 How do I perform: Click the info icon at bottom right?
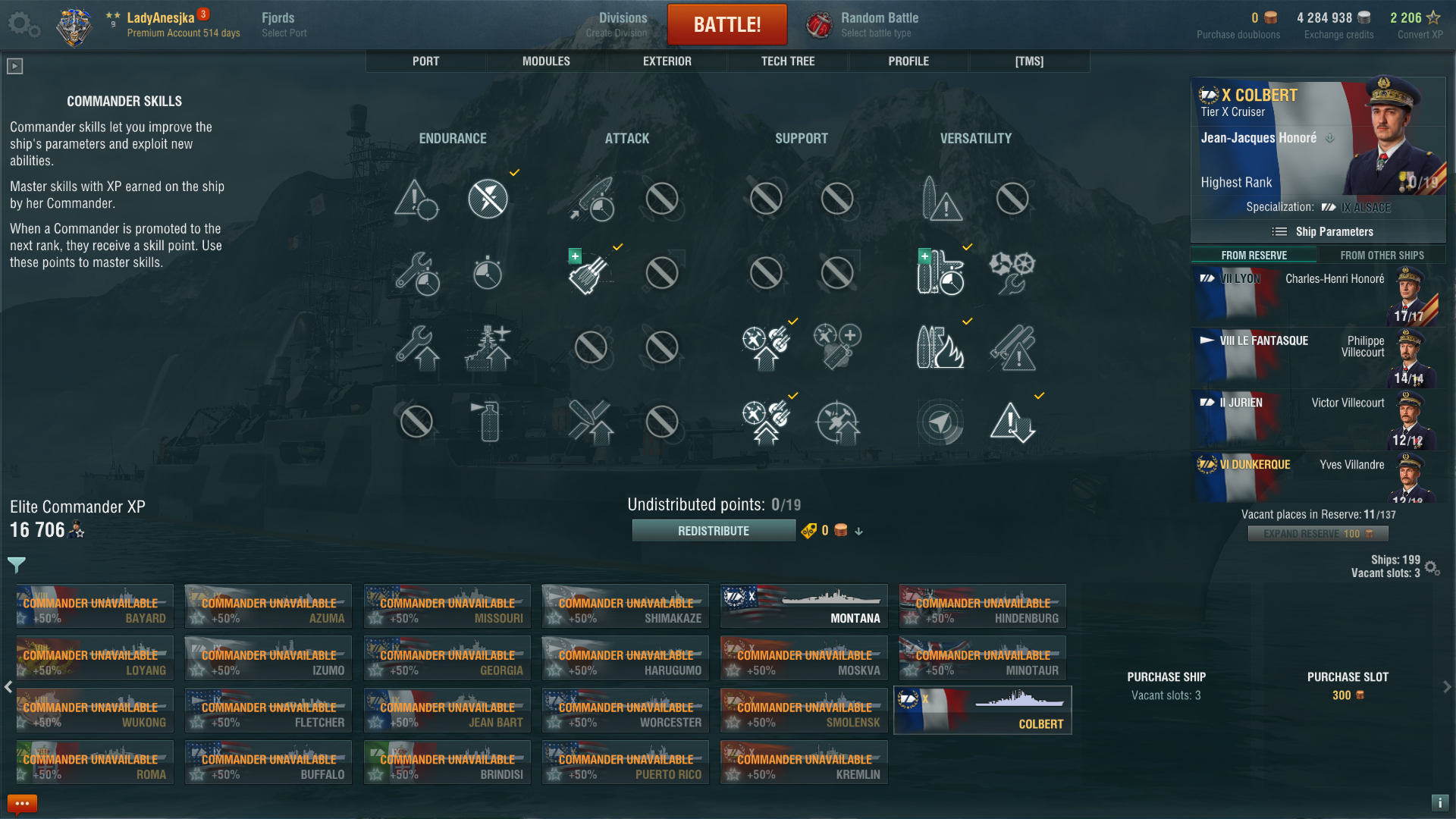click(1439, 802)
